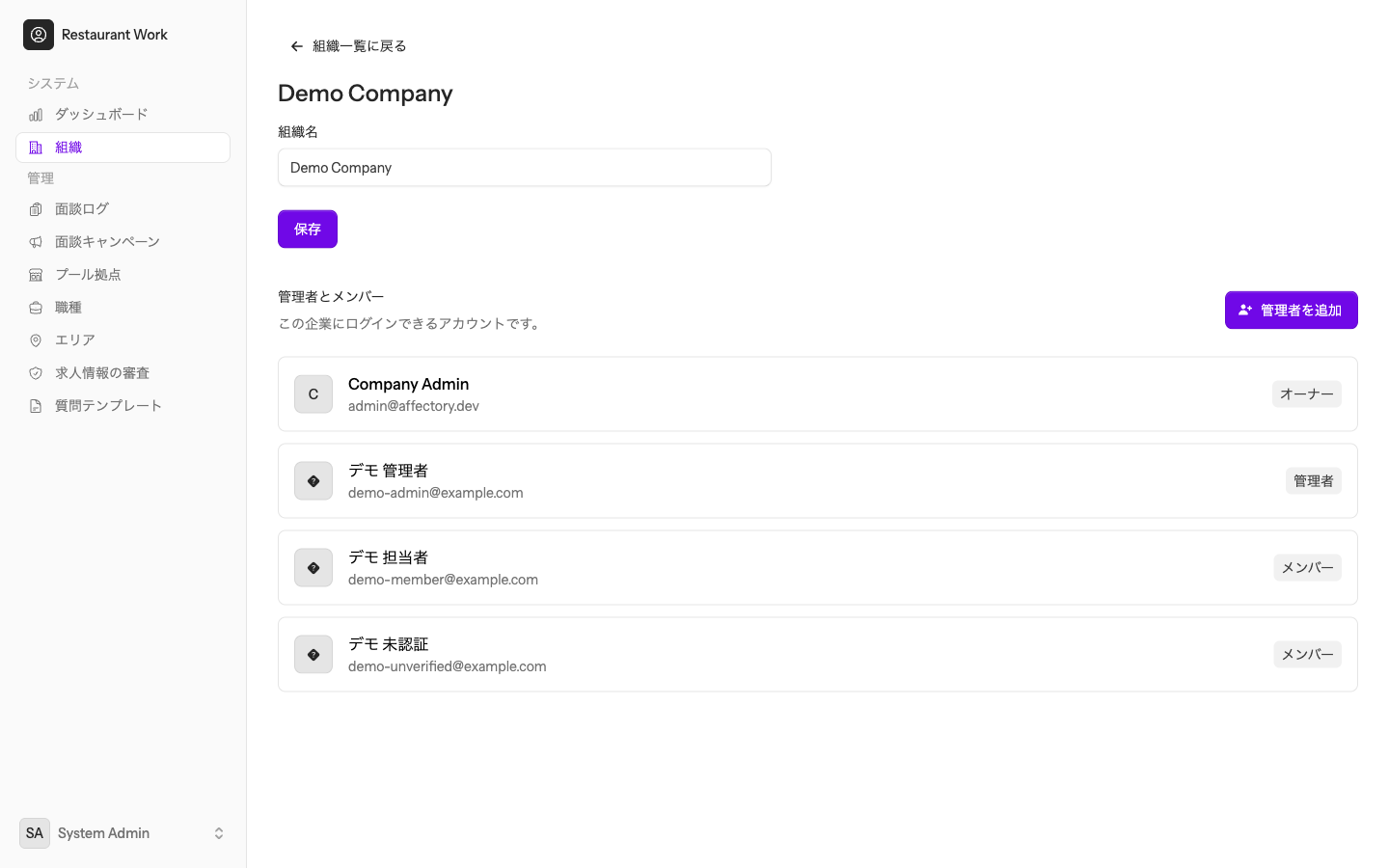Viewport: 1389px width, 868px height.
Task: Click the Restaurant Work logo icon
Action: pyautogui.click(x=39, y=35)
